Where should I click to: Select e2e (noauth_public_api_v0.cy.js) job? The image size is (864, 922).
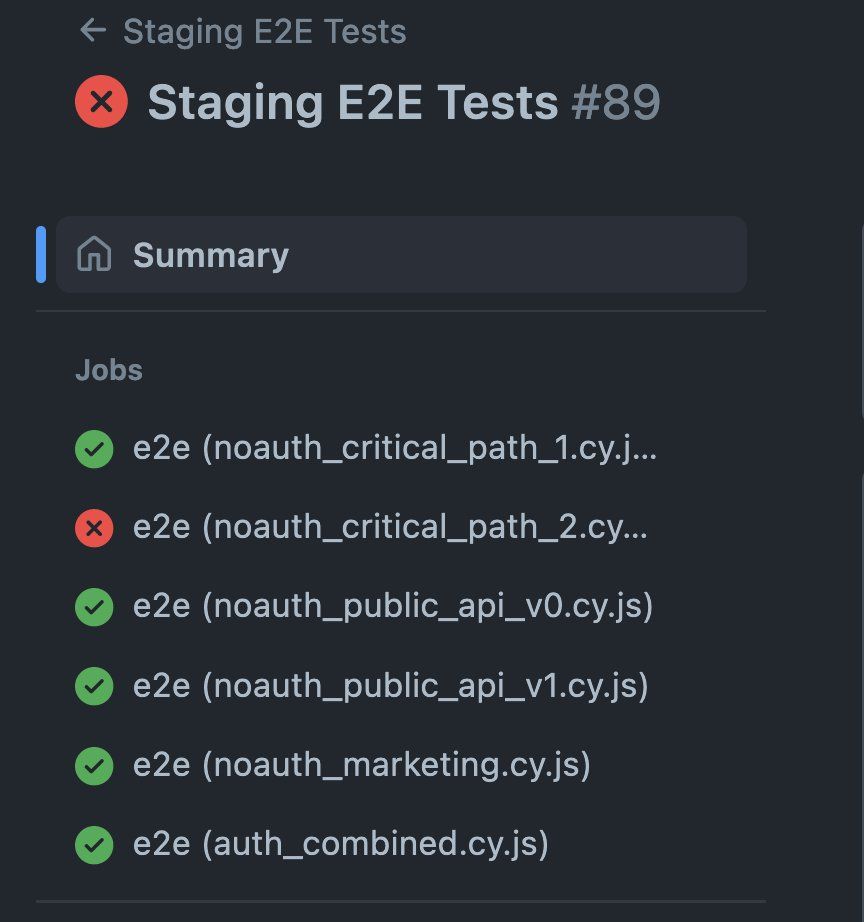[x=393, y=606]
